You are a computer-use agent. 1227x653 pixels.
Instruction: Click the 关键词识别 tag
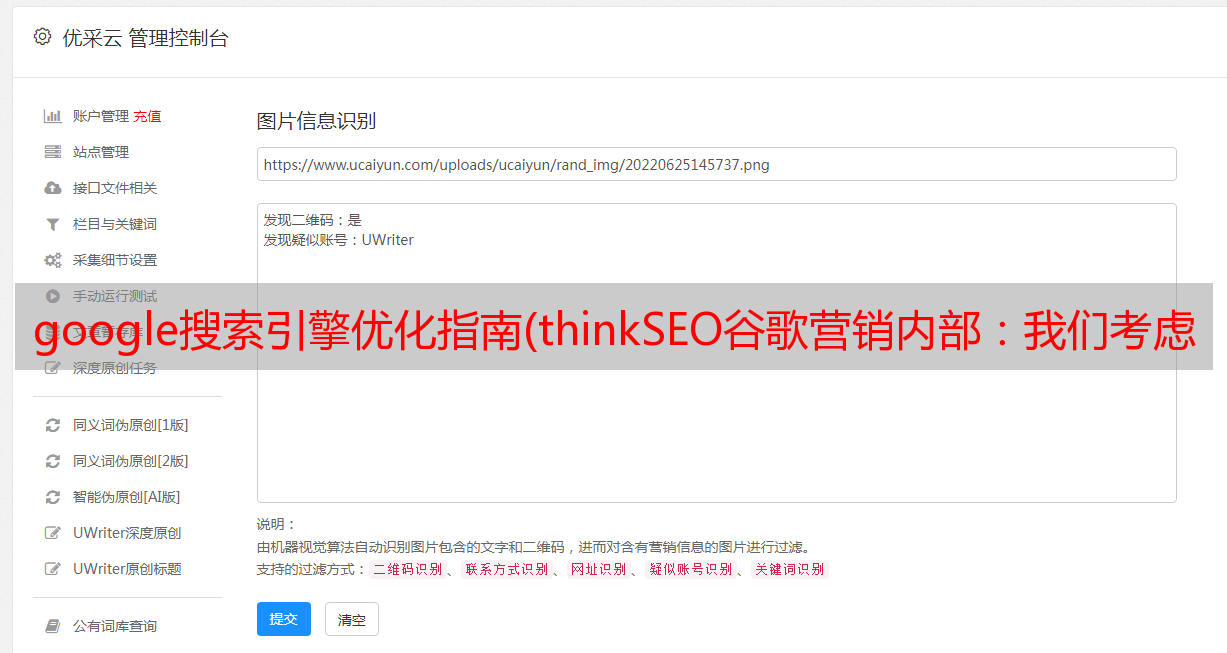pos(790,569)
